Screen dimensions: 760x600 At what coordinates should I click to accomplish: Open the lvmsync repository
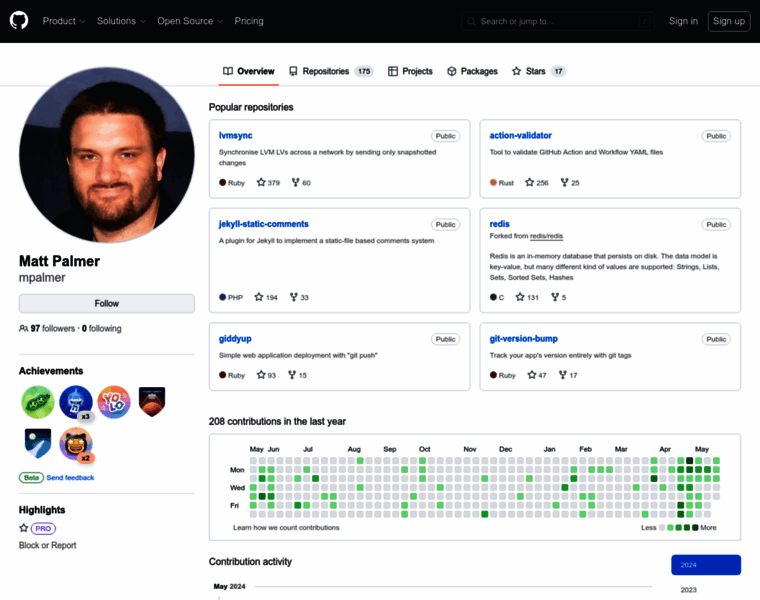point(235,136)
